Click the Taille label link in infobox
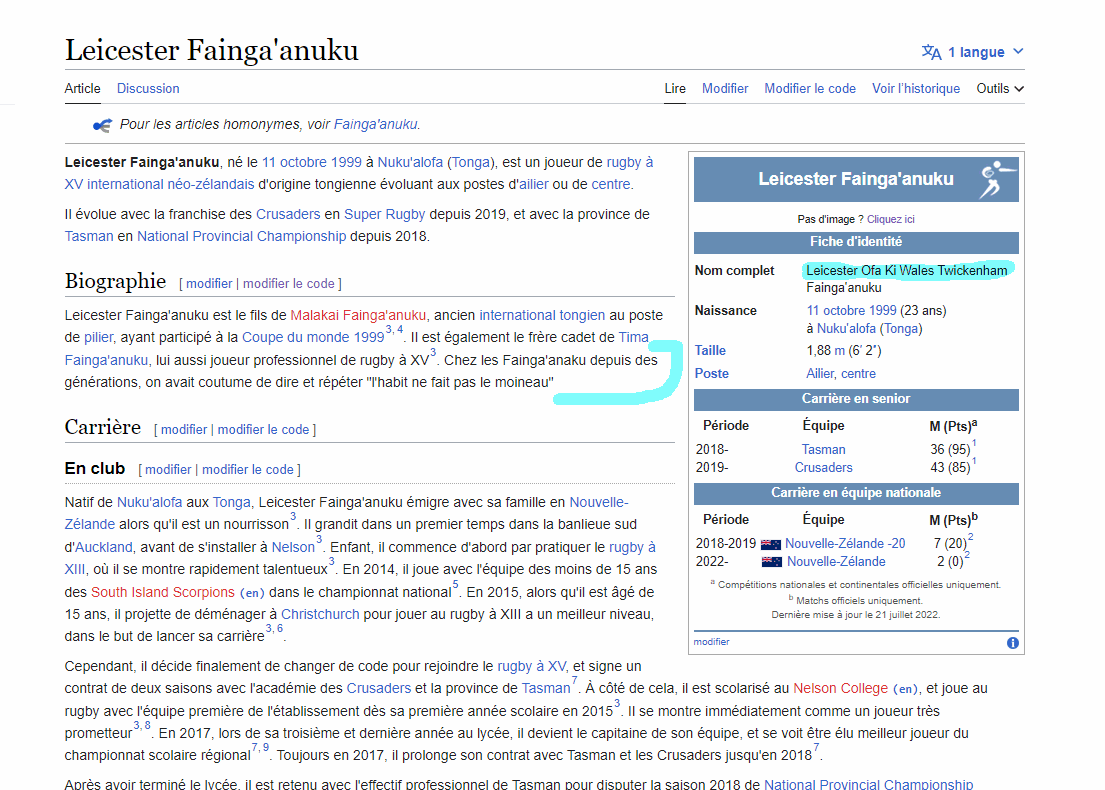 click(x=710, y=350)
